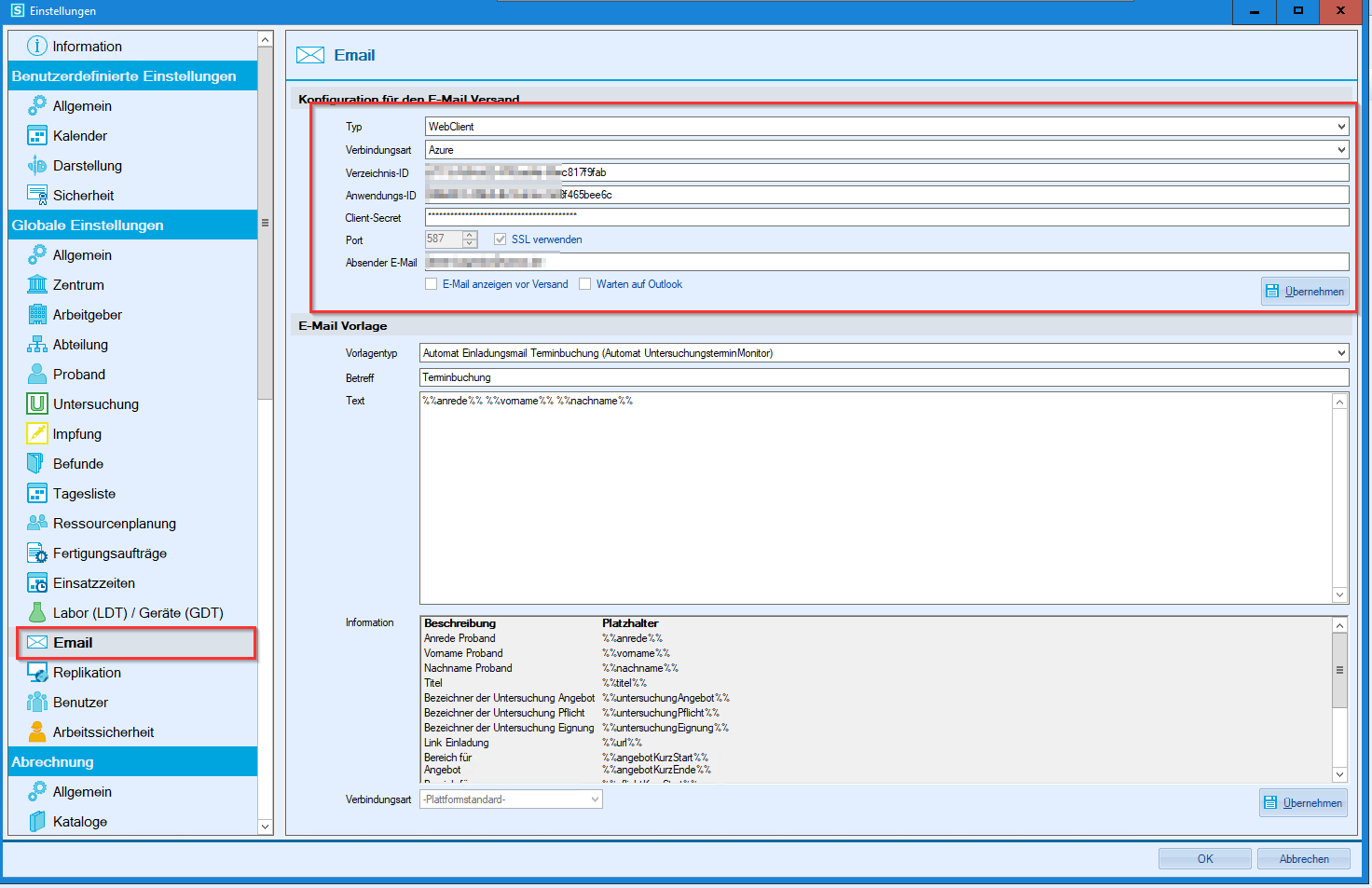
Task: Click the Zentrum building icon
Action: 37,284
